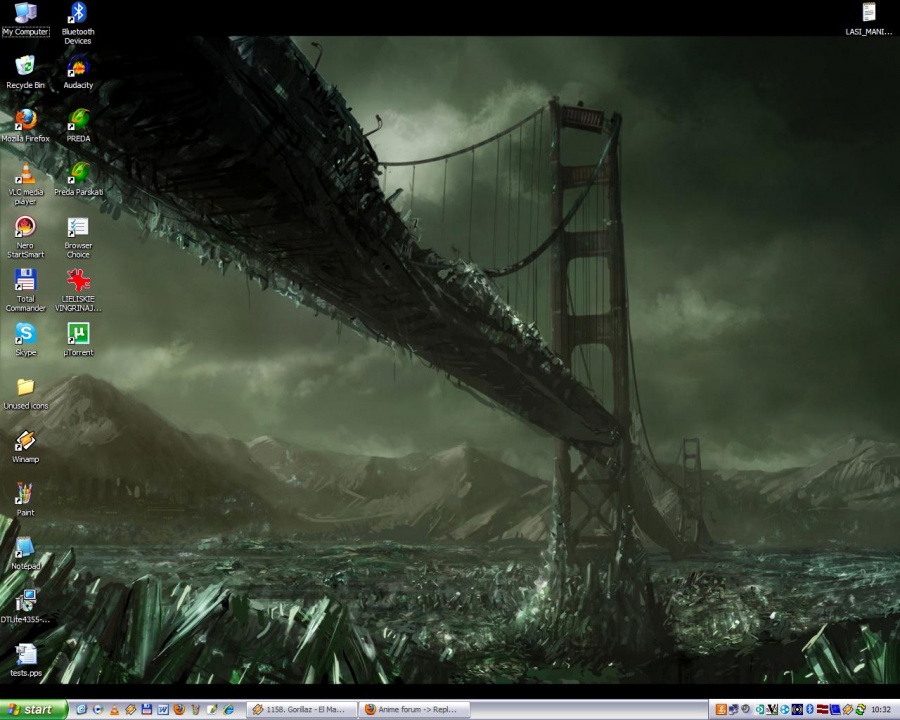The width and height of the screenshot is (900, 720).
Task: Select the Skype desktop shortcut
Action: pyautogui.click(x=25, y=339)
